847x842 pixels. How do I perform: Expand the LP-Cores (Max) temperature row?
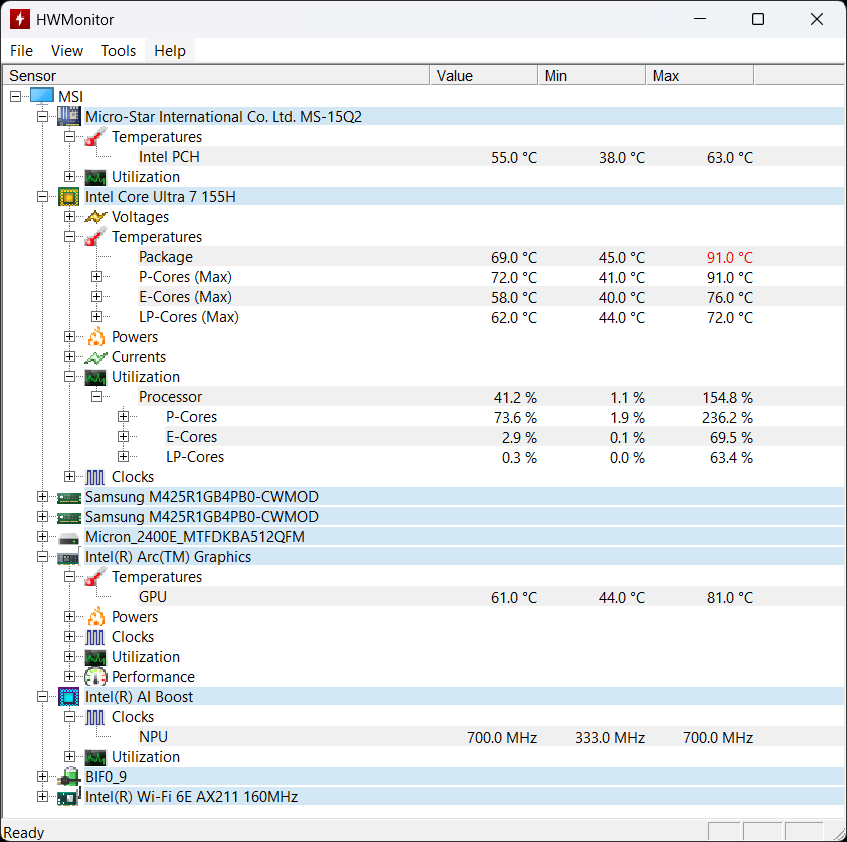coord(96,316)
